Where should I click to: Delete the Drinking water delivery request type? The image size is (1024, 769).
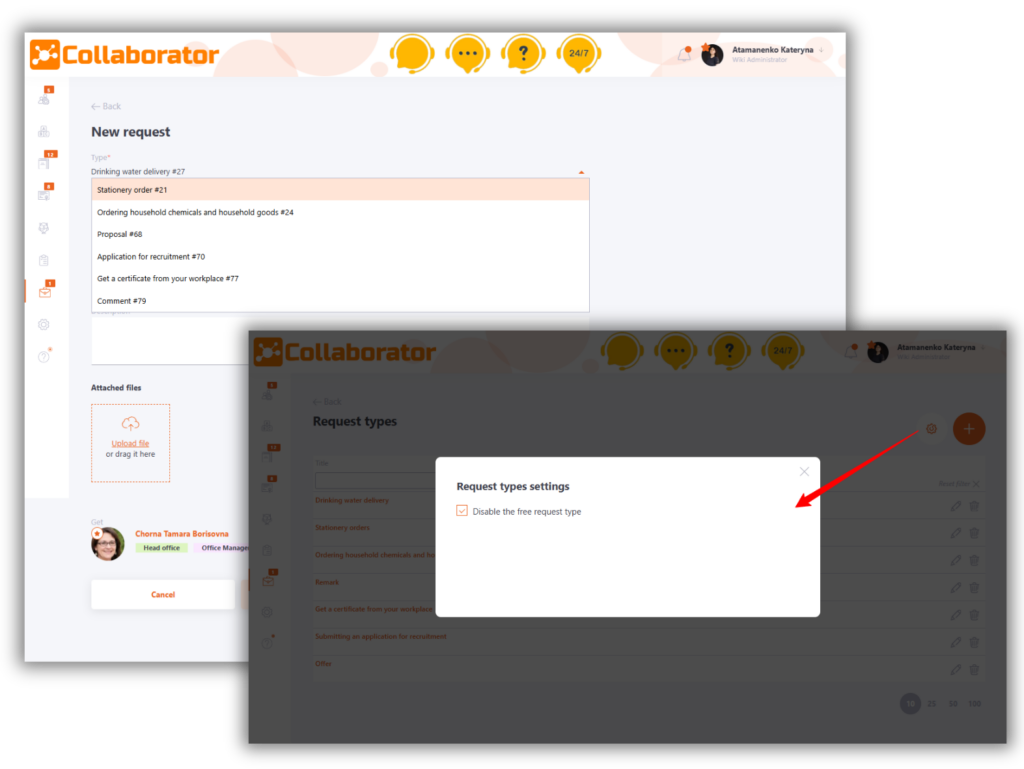coord(974,506)
